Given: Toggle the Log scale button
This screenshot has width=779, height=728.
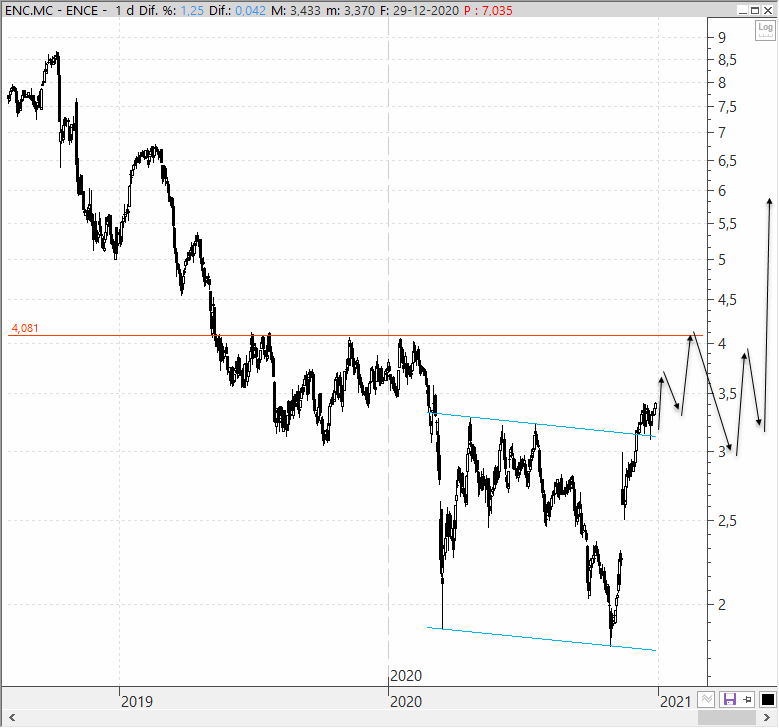Looking at the screenshot, I should point(765,30).
